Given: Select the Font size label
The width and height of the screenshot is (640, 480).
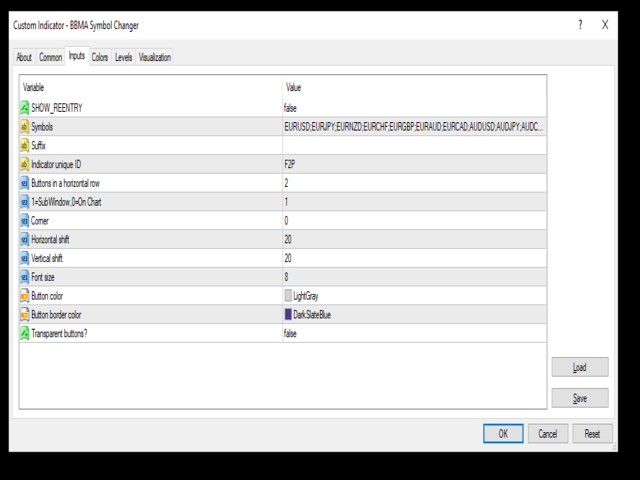Looking at the screenshot, I should pos(43,277).
